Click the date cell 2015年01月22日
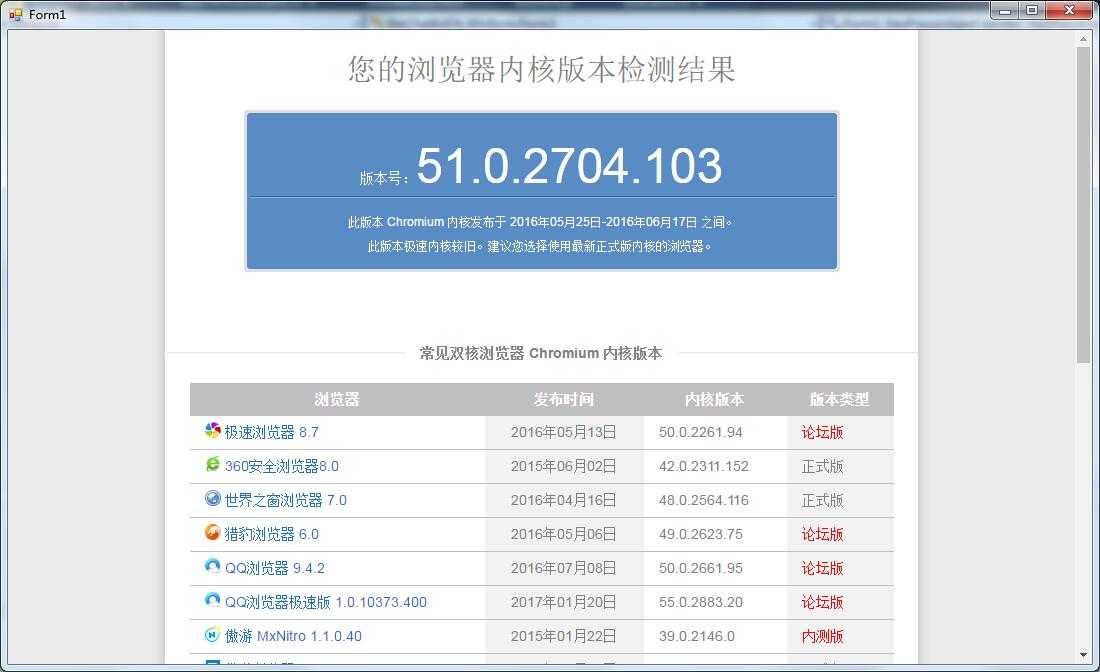 pos(564,636)
